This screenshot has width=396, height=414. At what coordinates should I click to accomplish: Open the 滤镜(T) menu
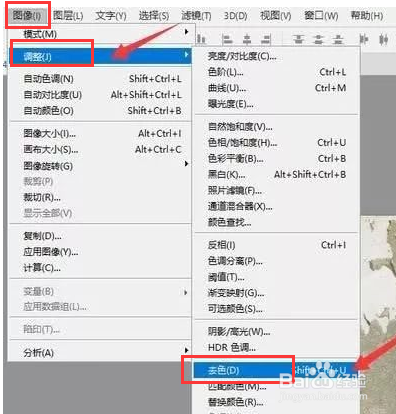click(196, 16)
